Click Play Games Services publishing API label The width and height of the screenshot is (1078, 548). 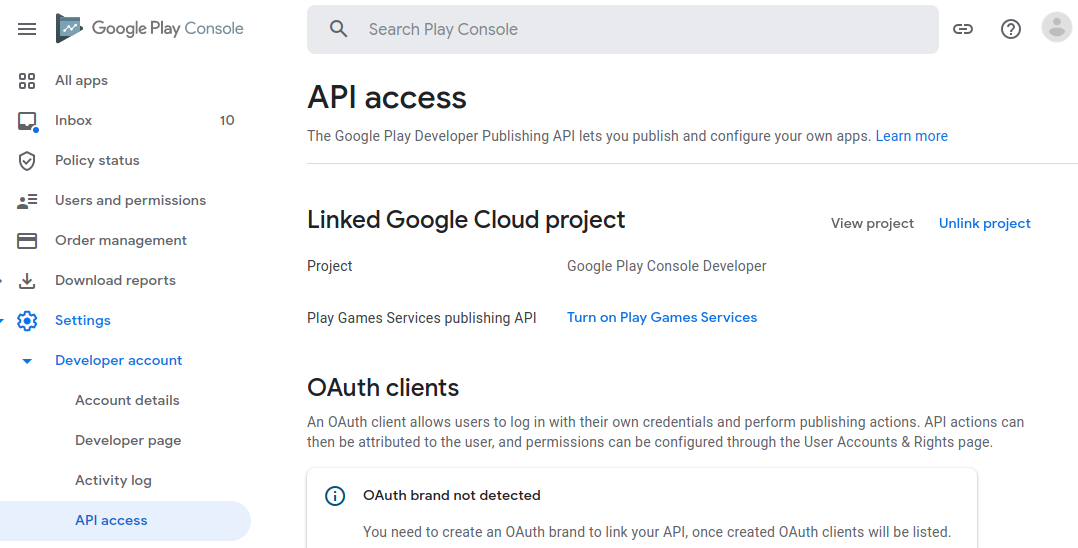(421, 318)
